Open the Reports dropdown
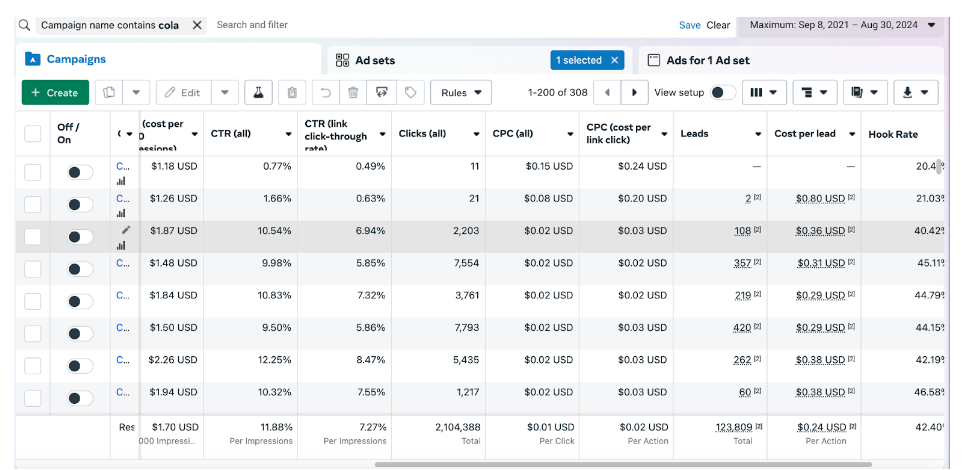Image resolution: width=962 pixels, height=470 pixels. pyautogui.click(x=865, y=93)
